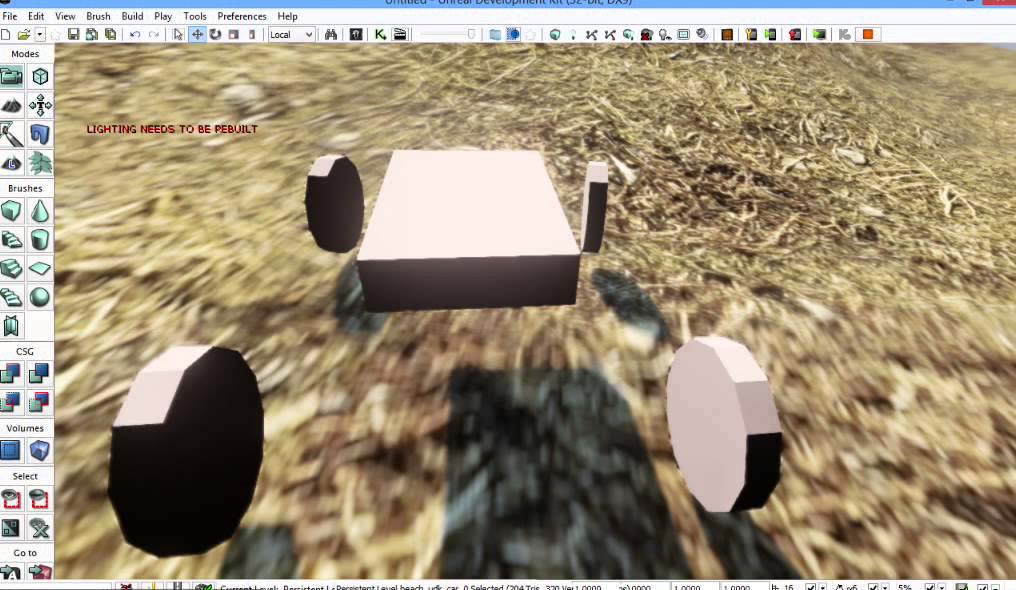
Task: Enable the scaling widget mode
Action: coord(234,34)
